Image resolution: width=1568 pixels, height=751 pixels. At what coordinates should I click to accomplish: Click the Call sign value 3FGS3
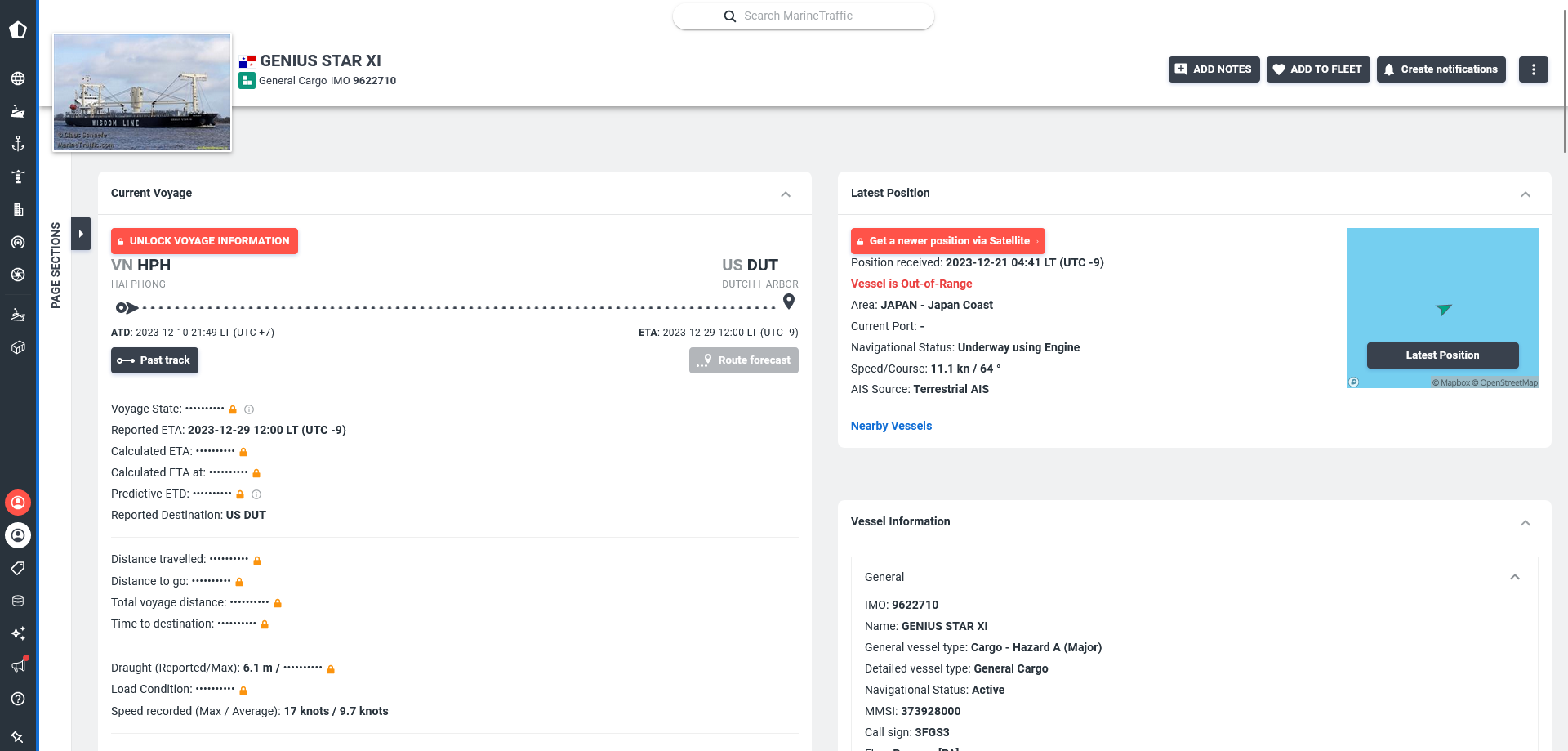(932, 732)
